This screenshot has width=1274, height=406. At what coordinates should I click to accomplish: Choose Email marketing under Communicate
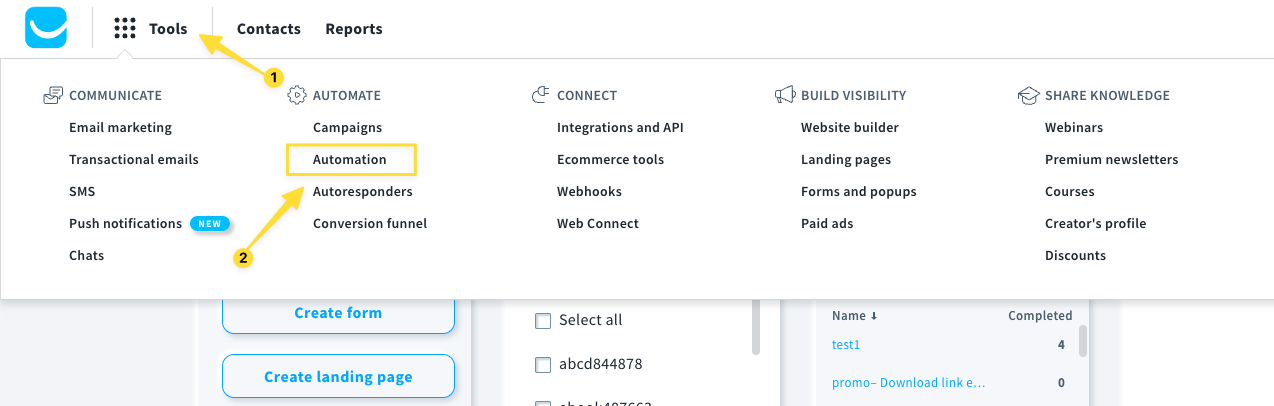tap(120, 128)
